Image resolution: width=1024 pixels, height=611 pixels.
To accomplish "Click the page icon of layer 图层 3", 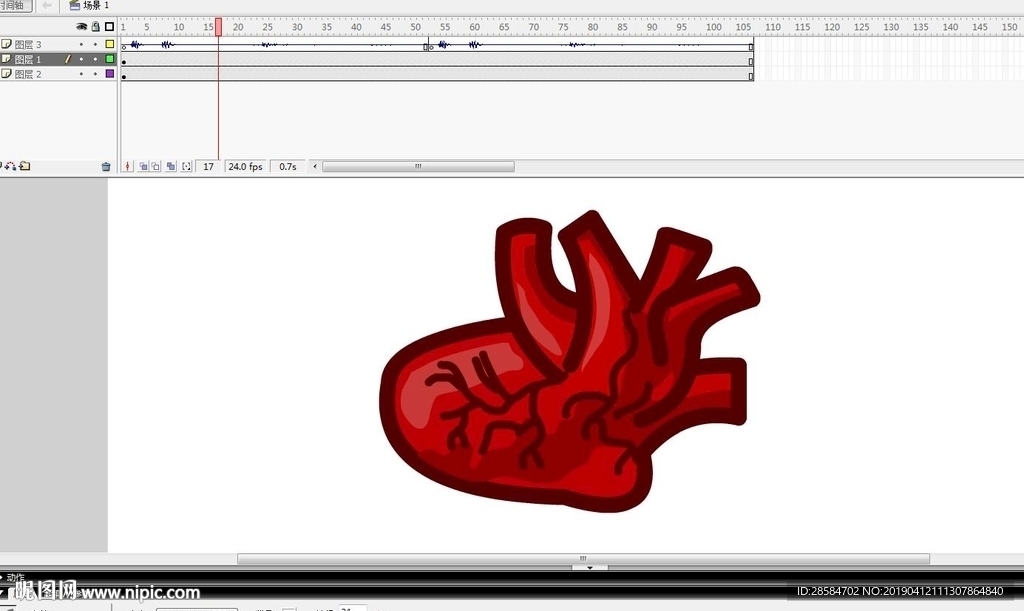I will [x=6, y=44].
